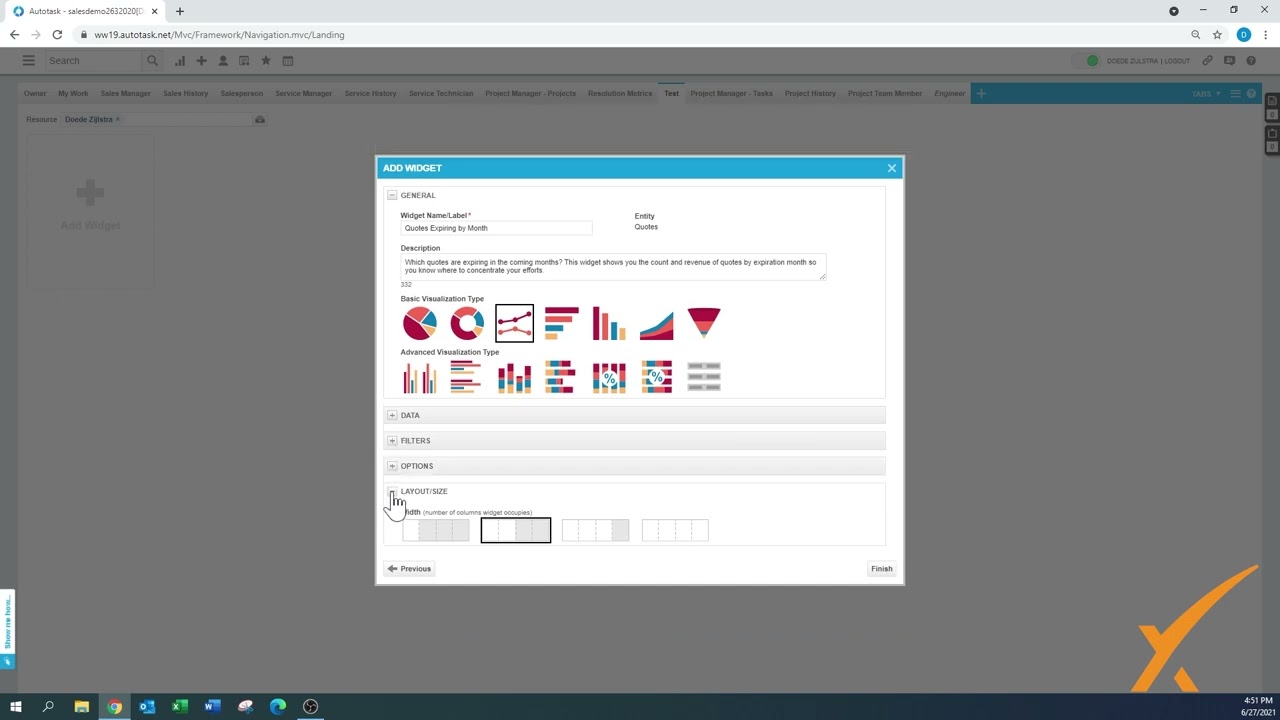Choose the stacked column advanced visualization
The width and height of the screenshot is (1280, 720).
pos(514,377)
